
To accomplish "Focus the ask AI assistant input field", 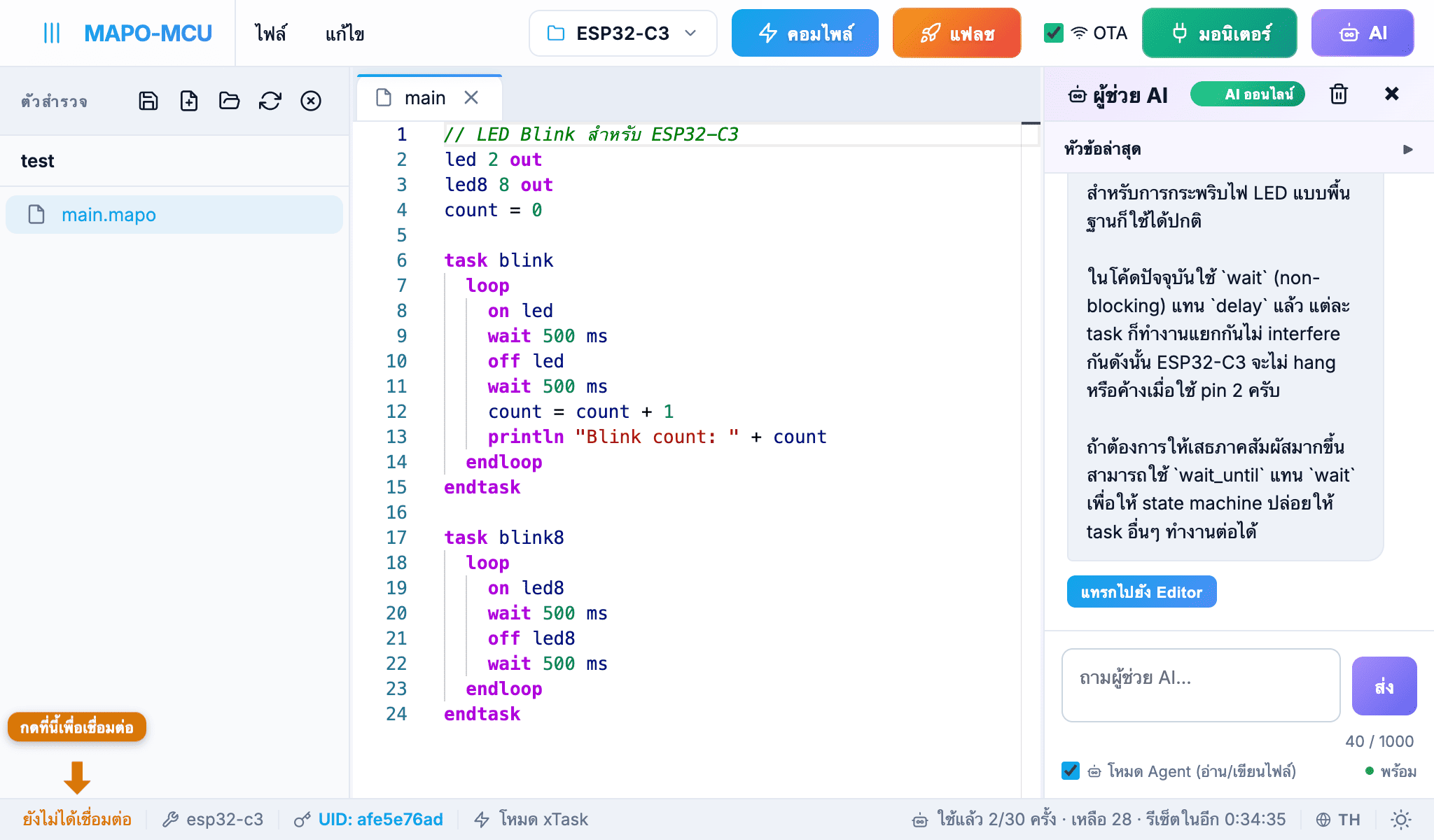I will (1201, 685).
